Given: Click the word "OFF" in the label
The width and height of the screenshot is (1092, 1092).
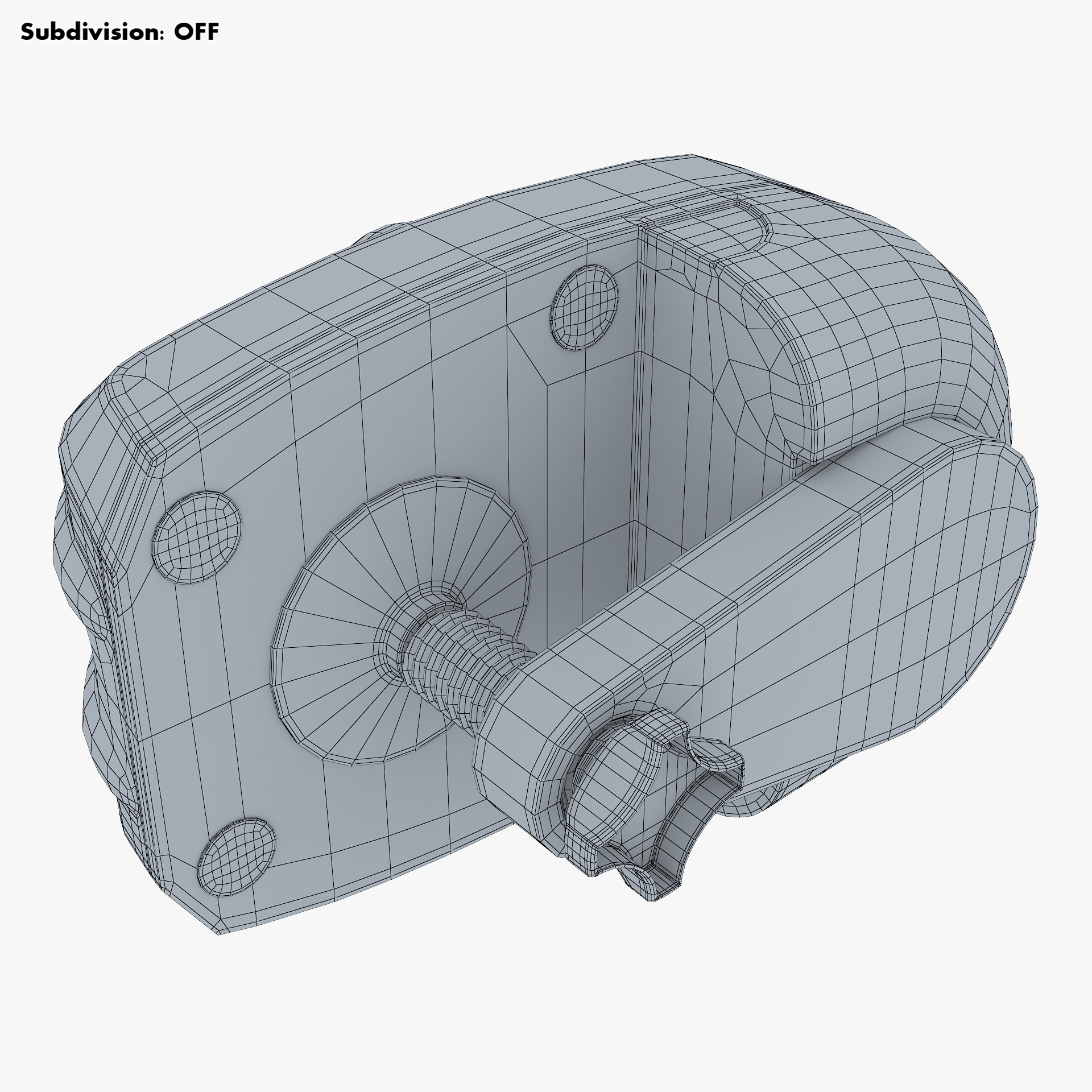Looking at the screenshot, I should point(196,32).
